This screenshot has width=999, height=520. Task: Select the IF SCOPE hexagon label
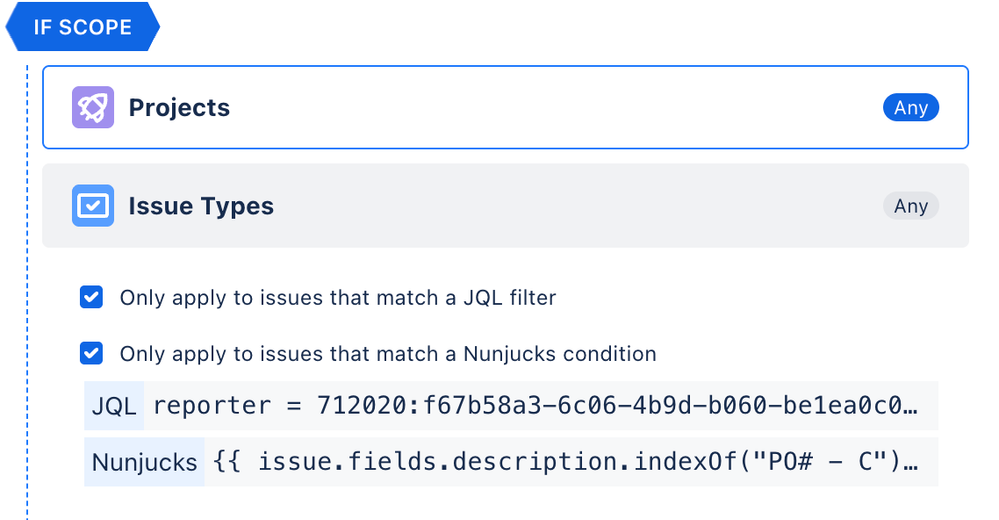(x=82, y=27)
